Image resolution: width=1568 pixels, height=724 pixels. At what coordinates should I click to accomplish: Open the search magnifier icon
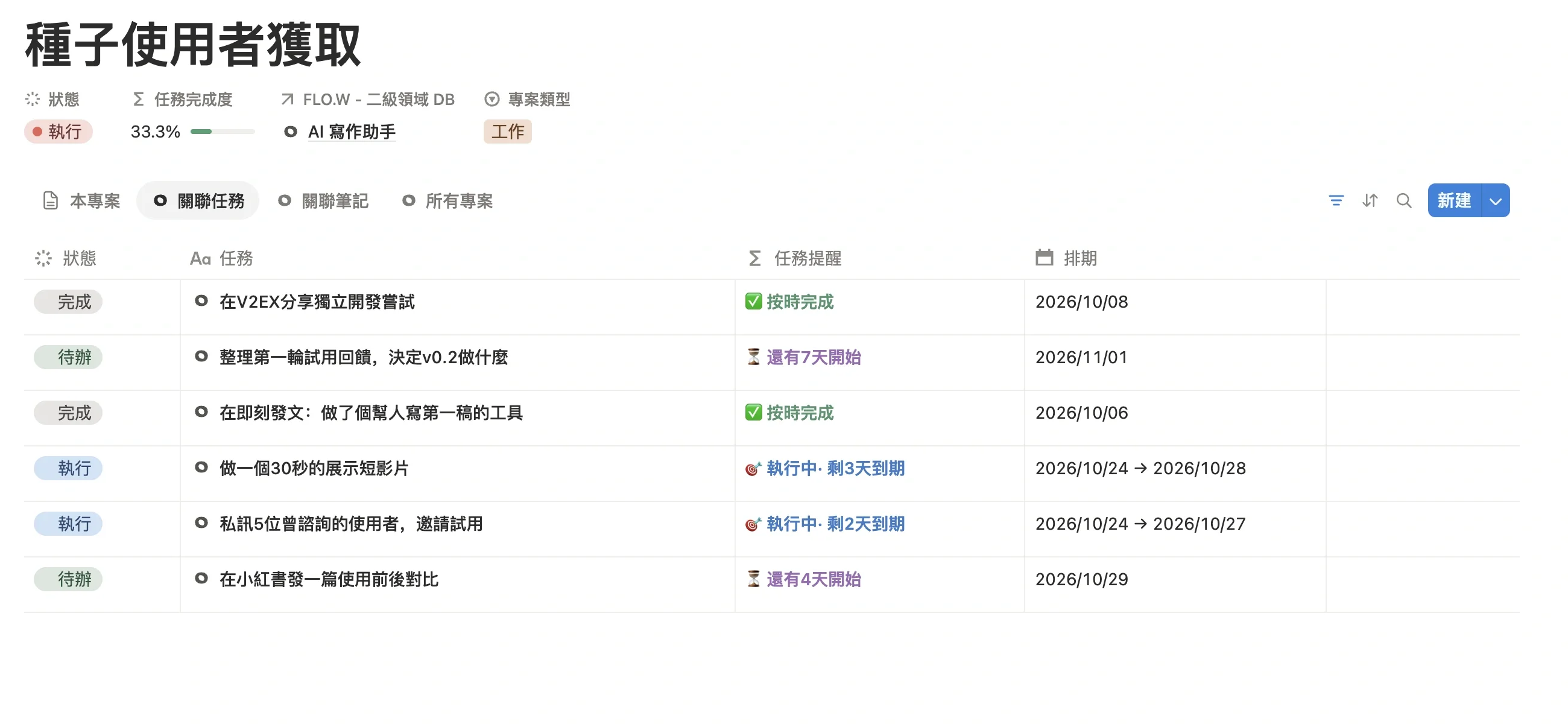[1403, 200]
